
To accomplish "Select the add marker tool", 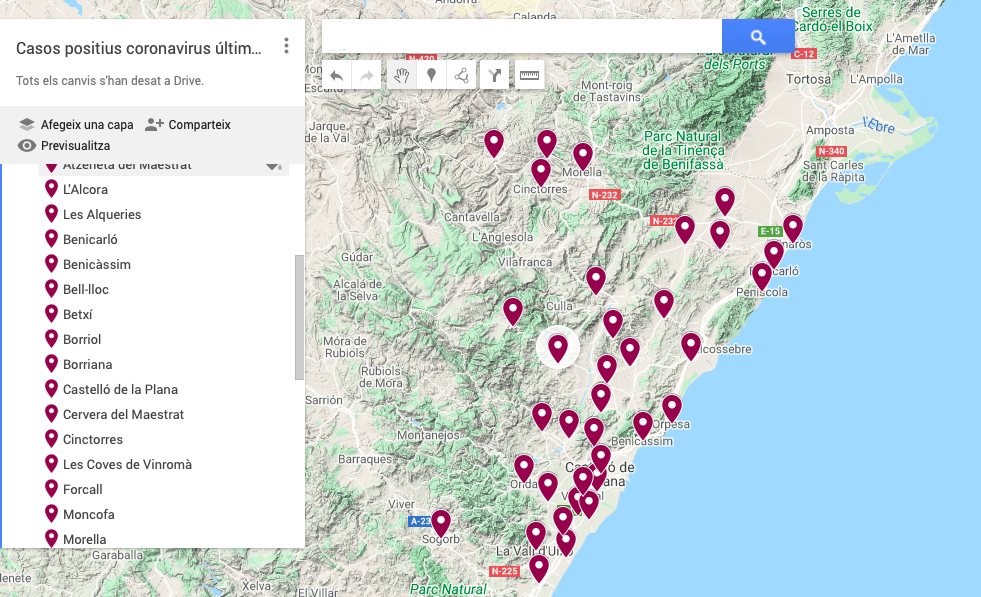I will (x=431, y=75).
